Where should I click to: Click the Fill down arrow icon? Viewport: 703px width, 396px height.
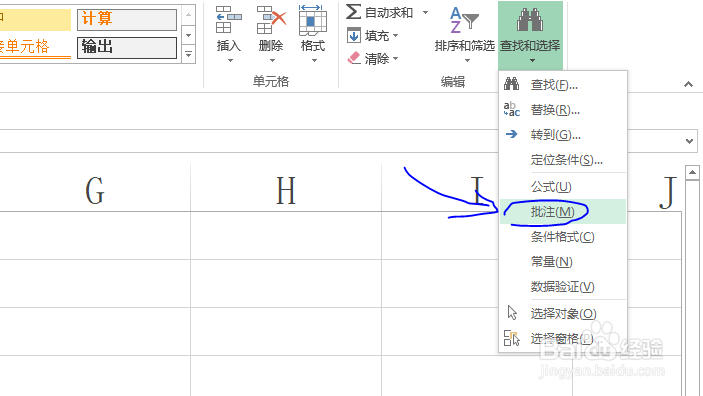tap(354, 35)
